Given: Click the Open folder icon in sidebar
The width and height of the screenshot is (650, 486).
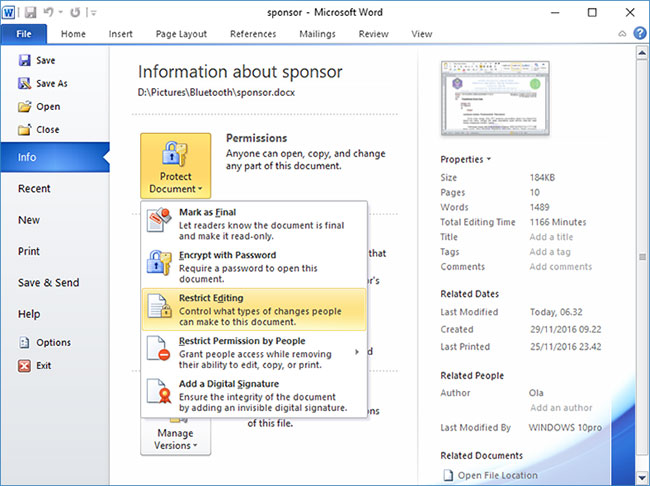Looking at the screenshot, I should pos(24,107).
